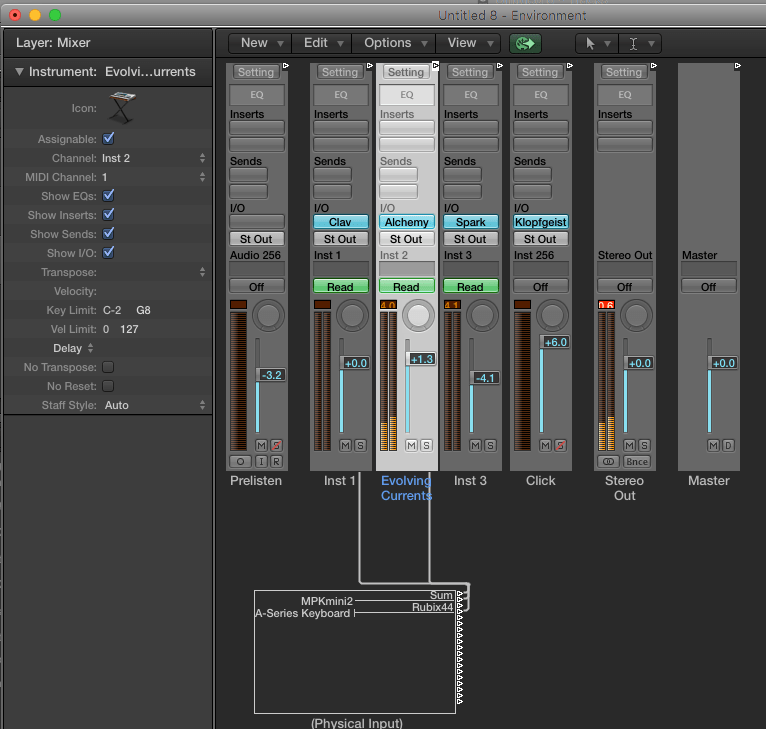Open the Staff Style Auto popup
The image size is (766, 729).
pyautogui.click(x=154, y=405)
